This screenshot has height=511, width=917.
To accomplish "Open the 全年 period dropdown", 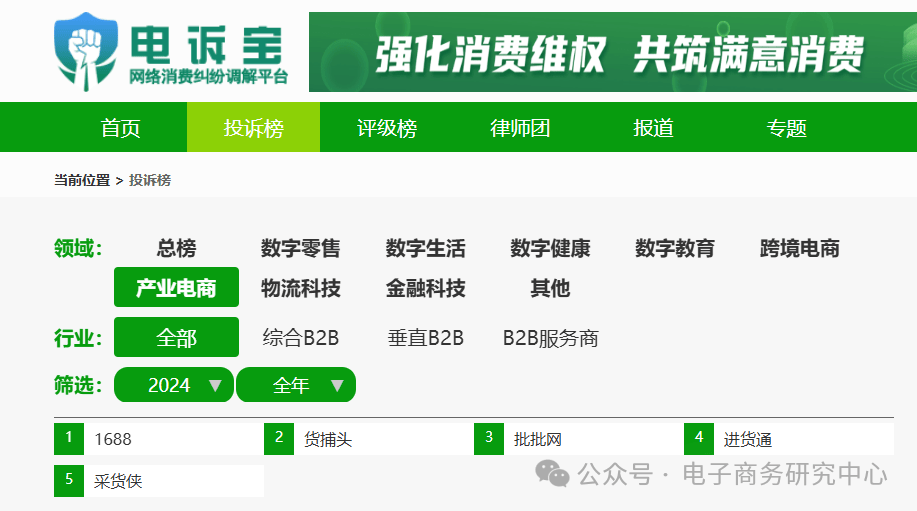I will pos(296,385).
